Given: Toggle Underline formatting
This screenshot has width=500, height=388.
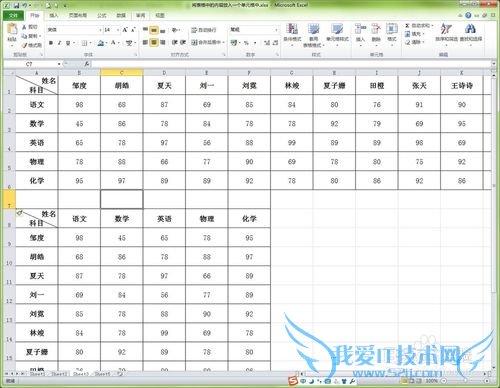Looking at the screenshot, I should click(x=68, y=43).
